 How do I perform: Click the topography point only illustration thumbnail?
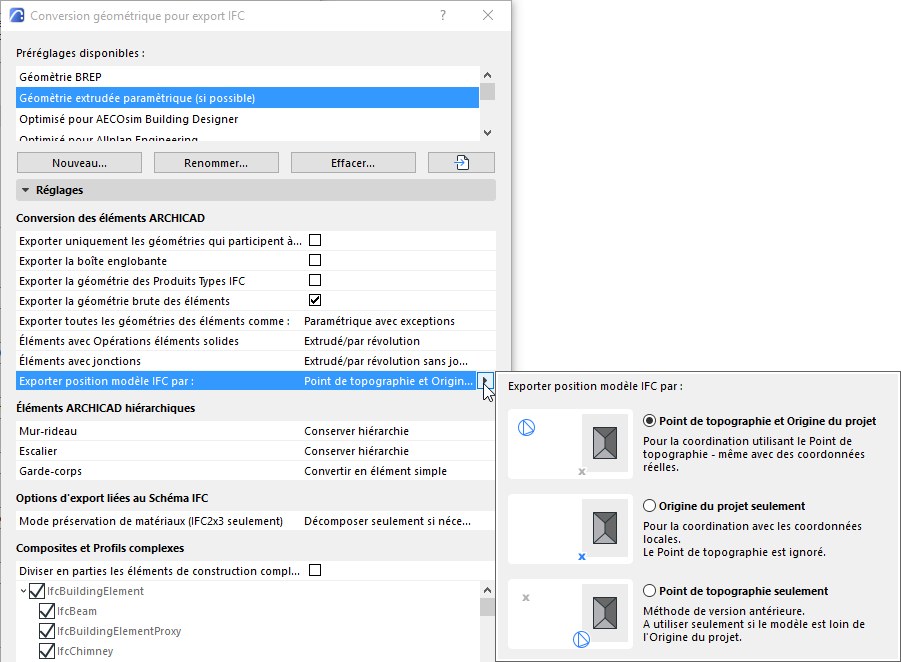[x=570, y=614]
